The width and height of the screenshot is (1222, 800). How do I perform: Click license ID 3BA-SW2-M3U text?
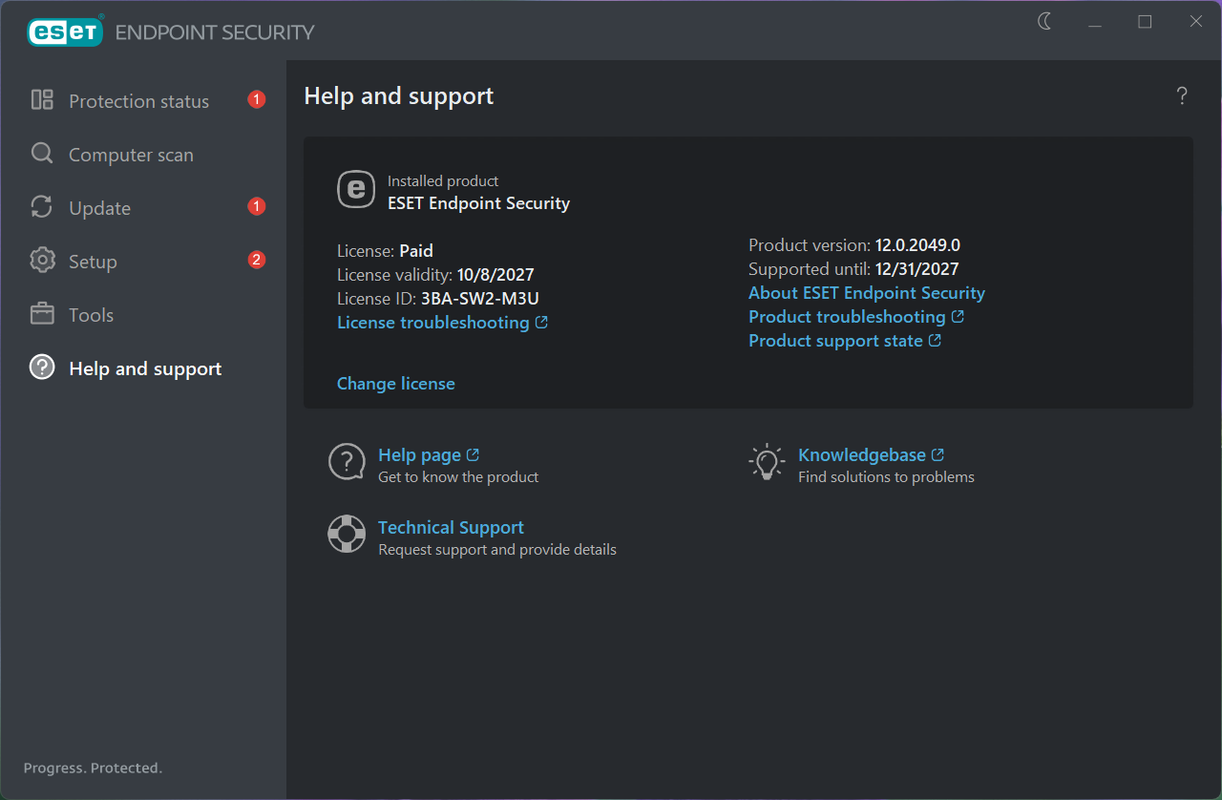coord(480,298)
